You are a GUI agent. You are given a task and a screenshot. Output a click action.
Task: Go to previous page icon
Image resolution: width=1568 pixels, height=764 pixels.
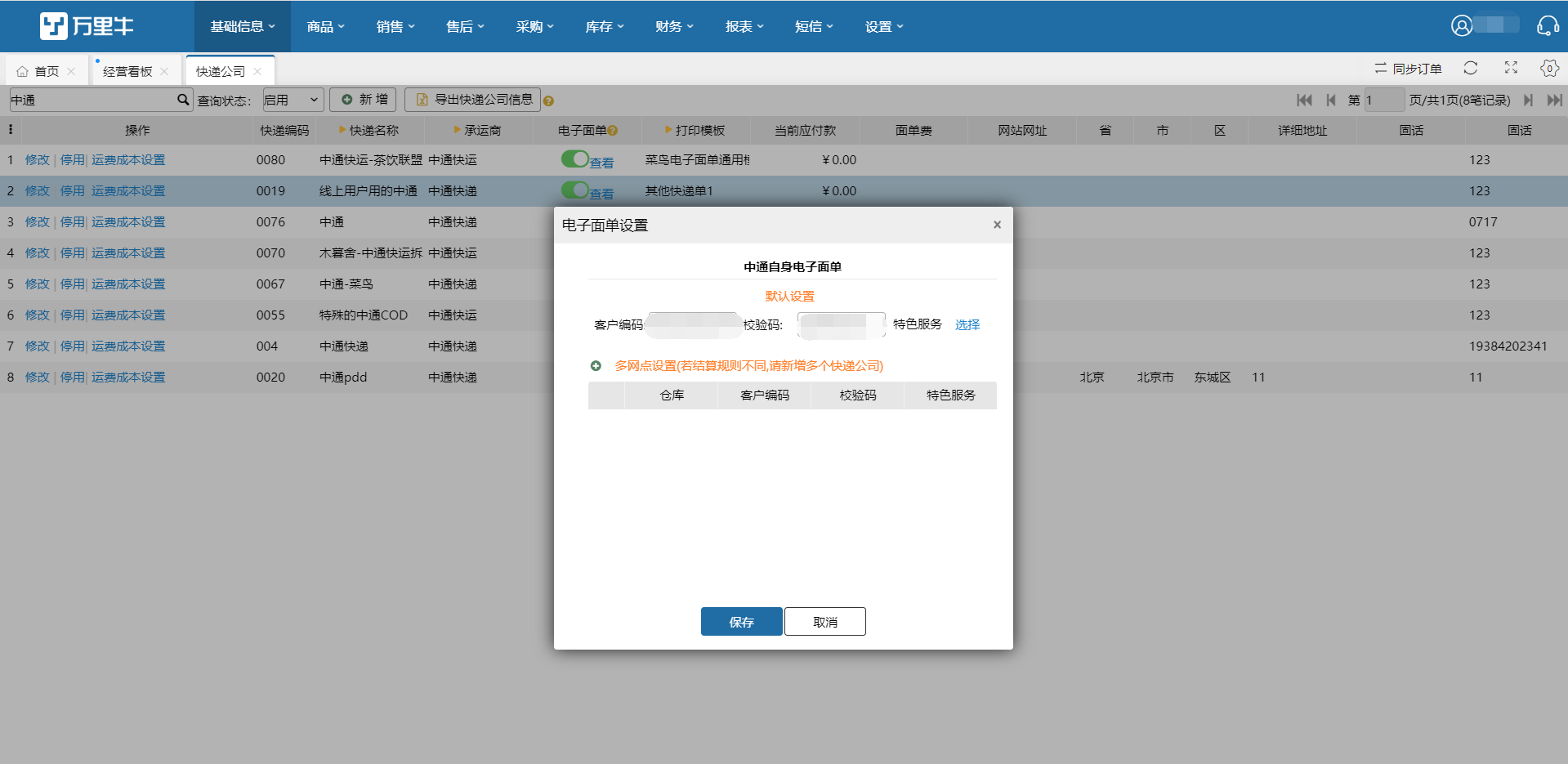(1331, 100)
